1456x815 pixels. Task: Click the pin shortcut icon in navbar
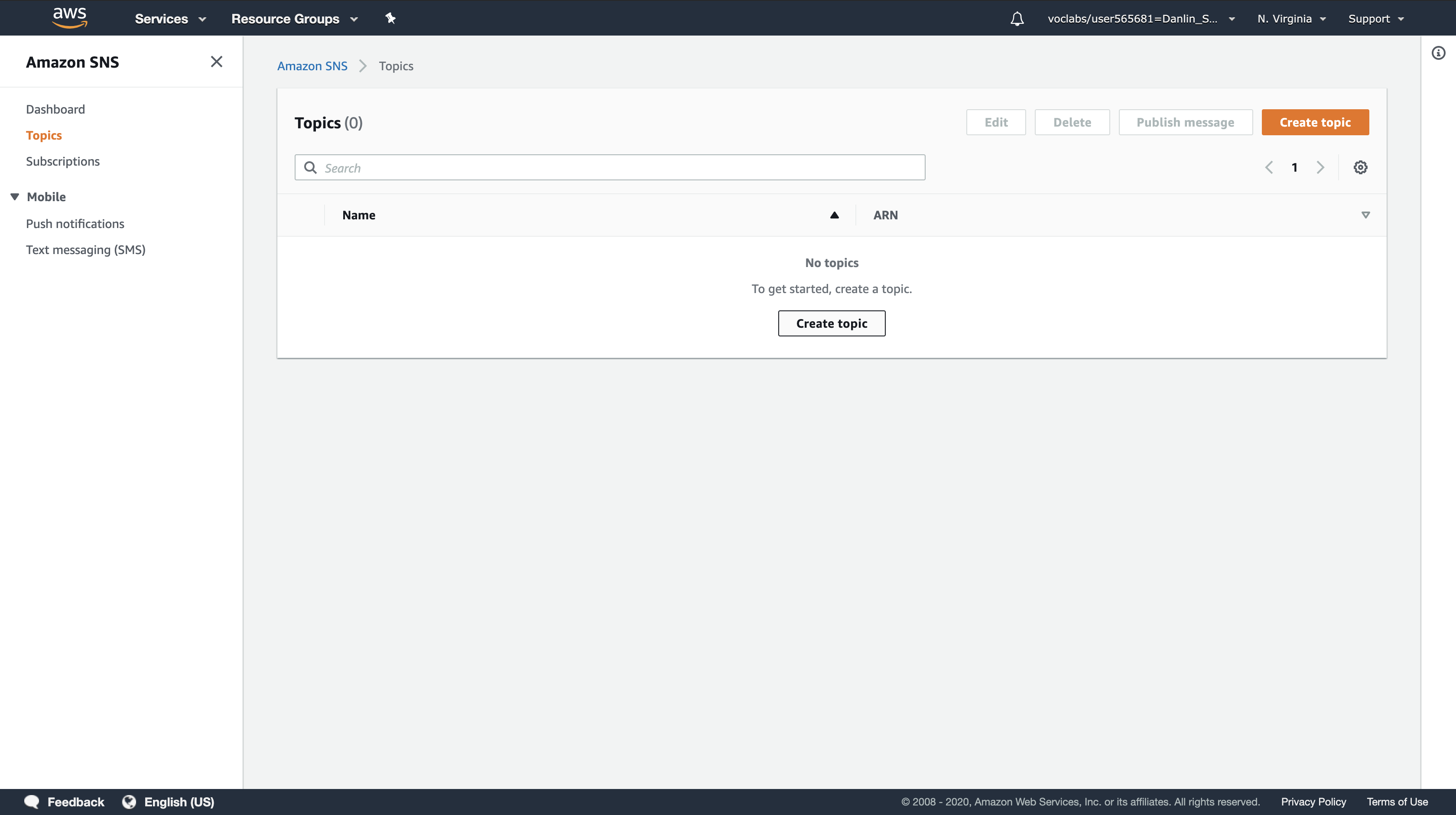(390, 18)
